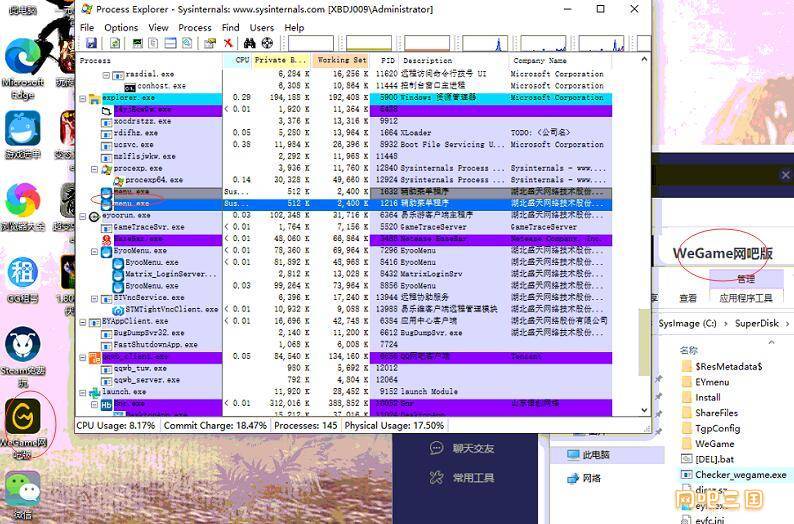Open the Options menu

tap(121, 27)
